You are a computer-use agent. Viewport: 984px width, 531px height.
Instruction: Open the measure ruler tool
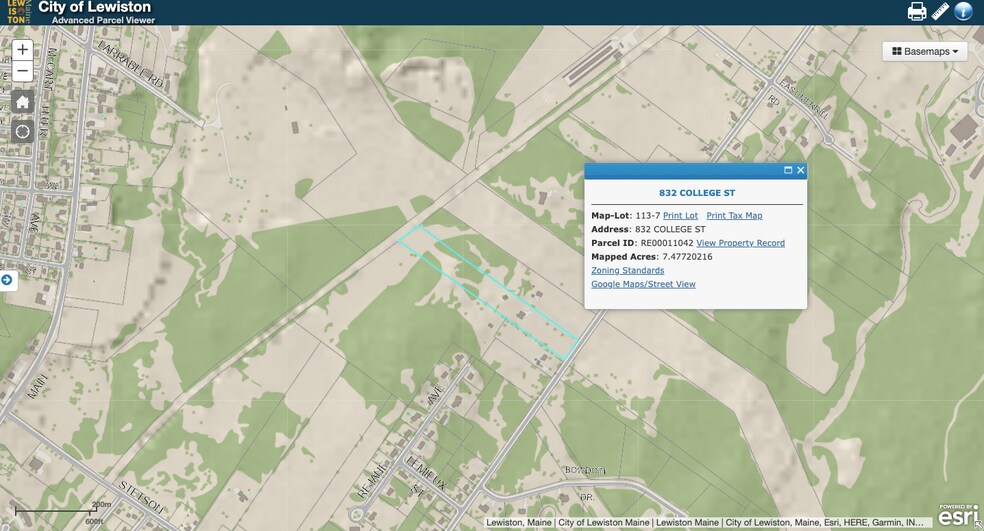tap(940, 11)
